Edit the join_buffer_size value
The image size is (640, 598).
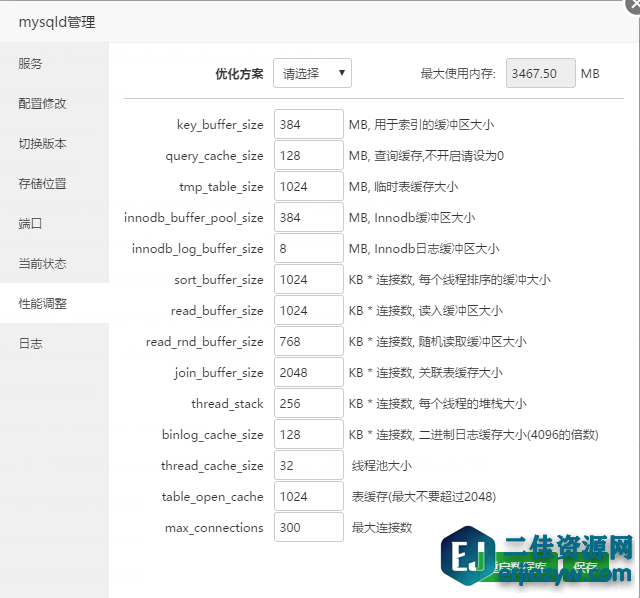[x=309, y=372]
